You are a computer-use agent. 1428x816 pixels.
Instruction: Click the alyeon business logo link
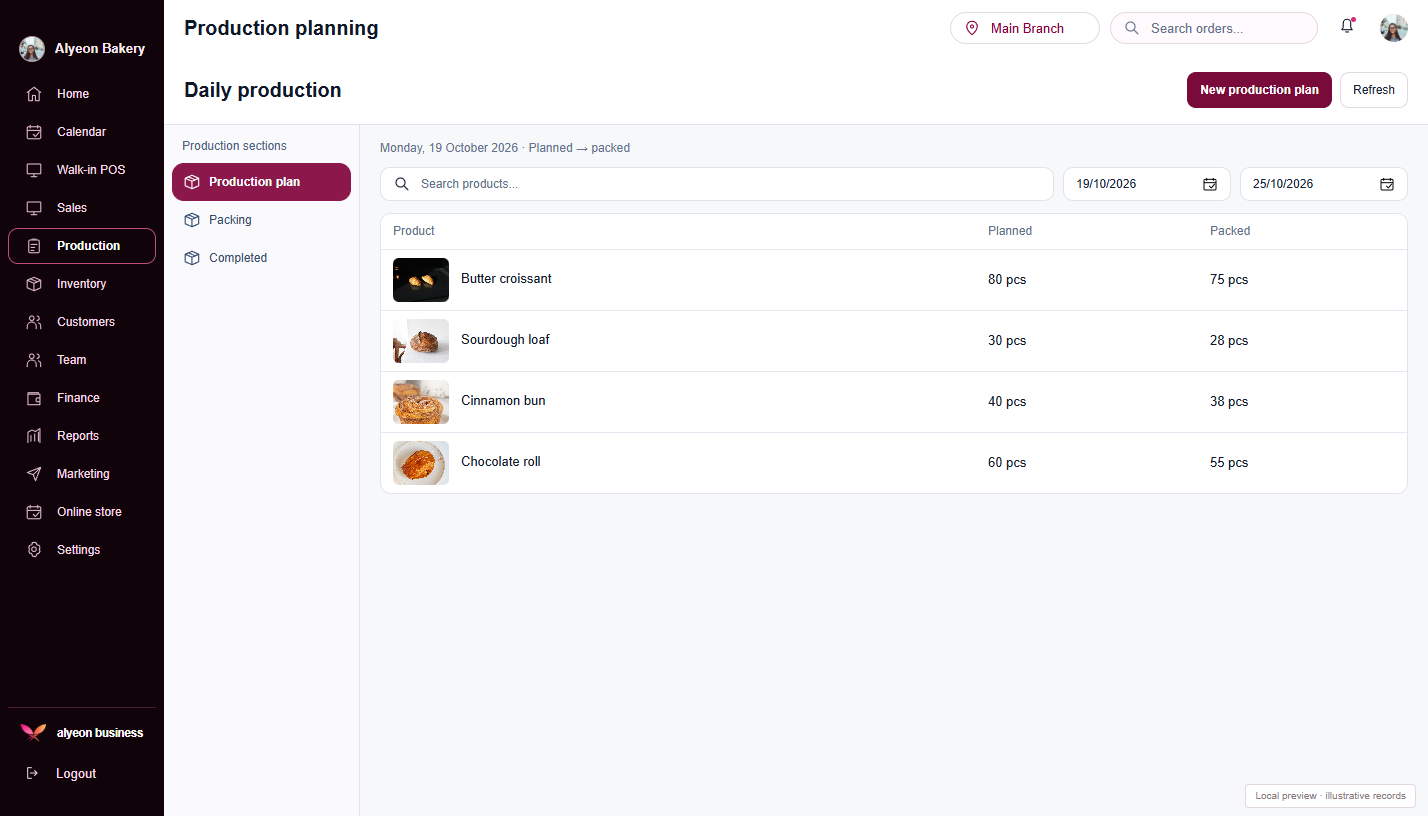(x=82, y=733)
